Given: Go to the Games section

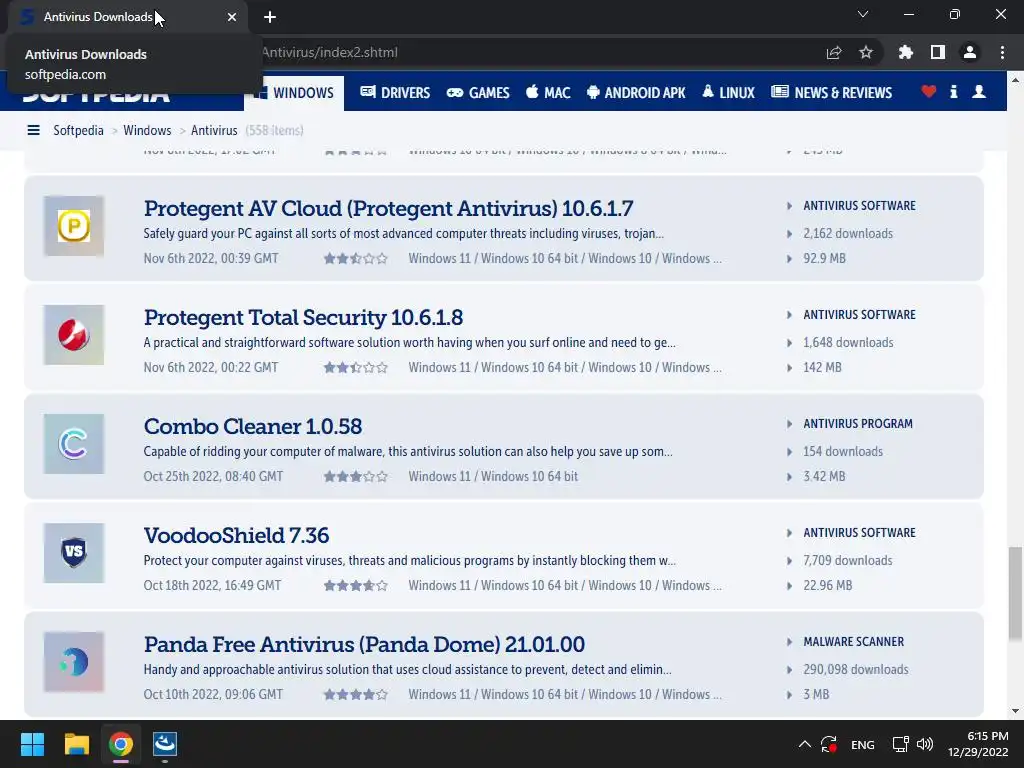Looking at the screenshot, I should tap(478, 93).
